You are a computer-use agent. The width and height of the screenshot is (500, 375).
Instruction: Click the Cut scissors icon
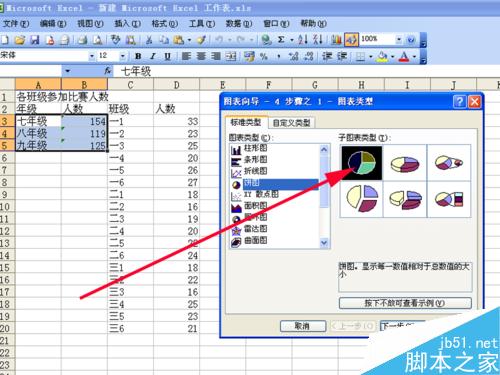coord(149,40)
